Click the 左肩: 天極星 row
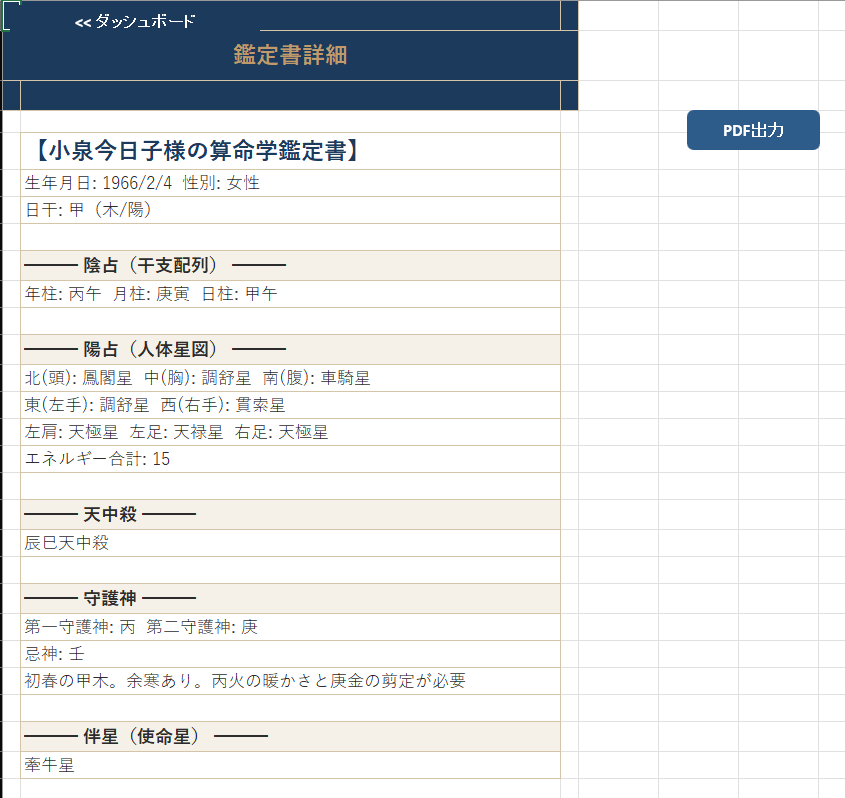Viewport: 845px width, 798px height. (x=290, y=432)
